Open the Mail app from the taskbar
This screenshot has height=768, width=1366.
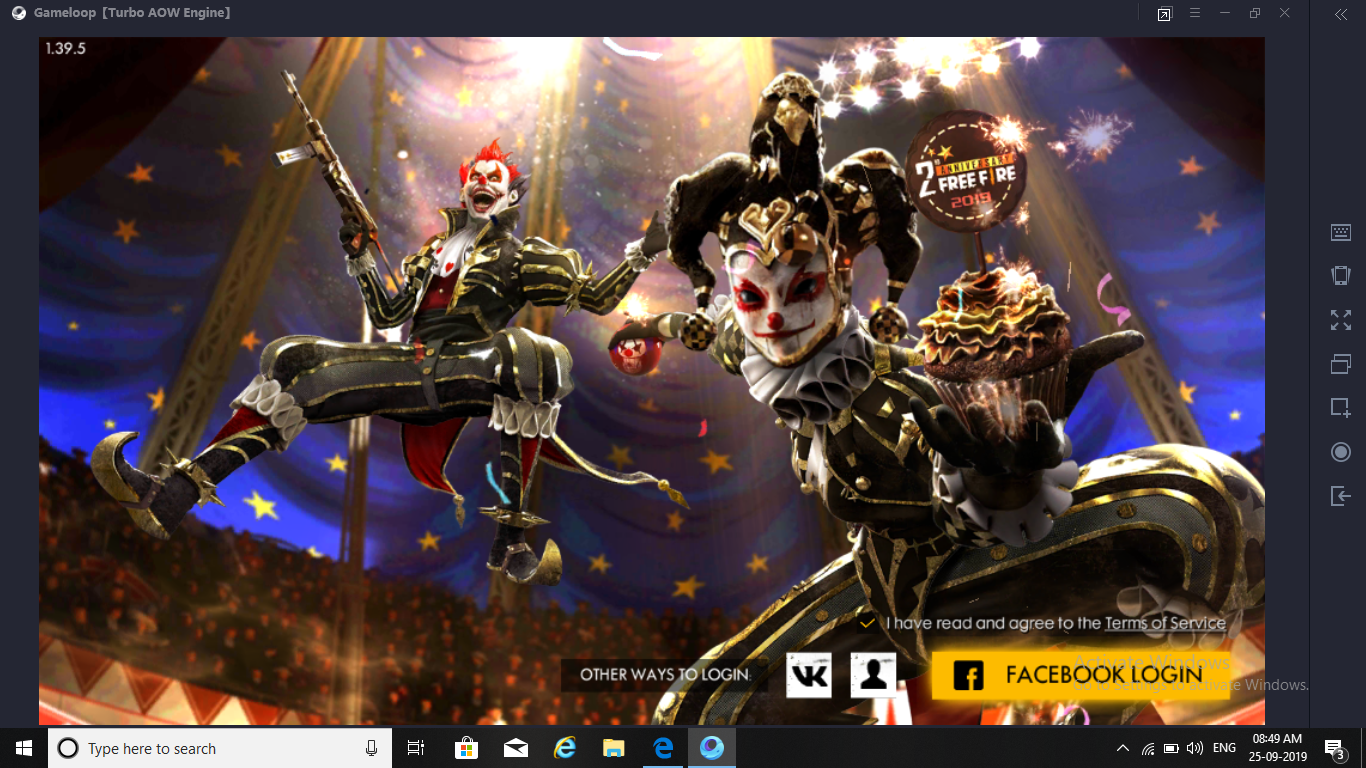[516, 748]
